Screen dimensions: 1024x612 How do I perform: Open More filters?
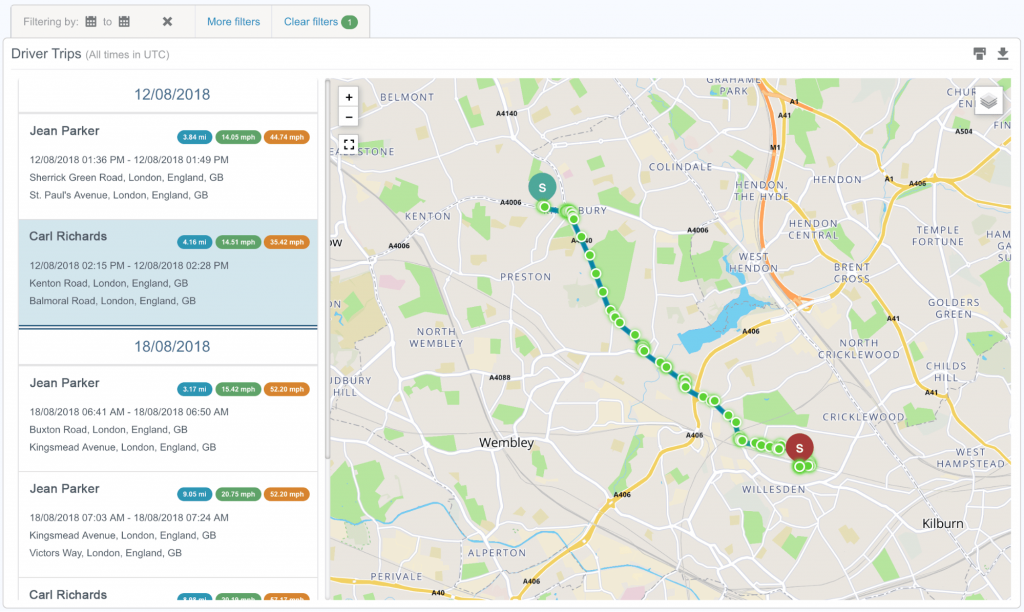(x=233, y=22)
